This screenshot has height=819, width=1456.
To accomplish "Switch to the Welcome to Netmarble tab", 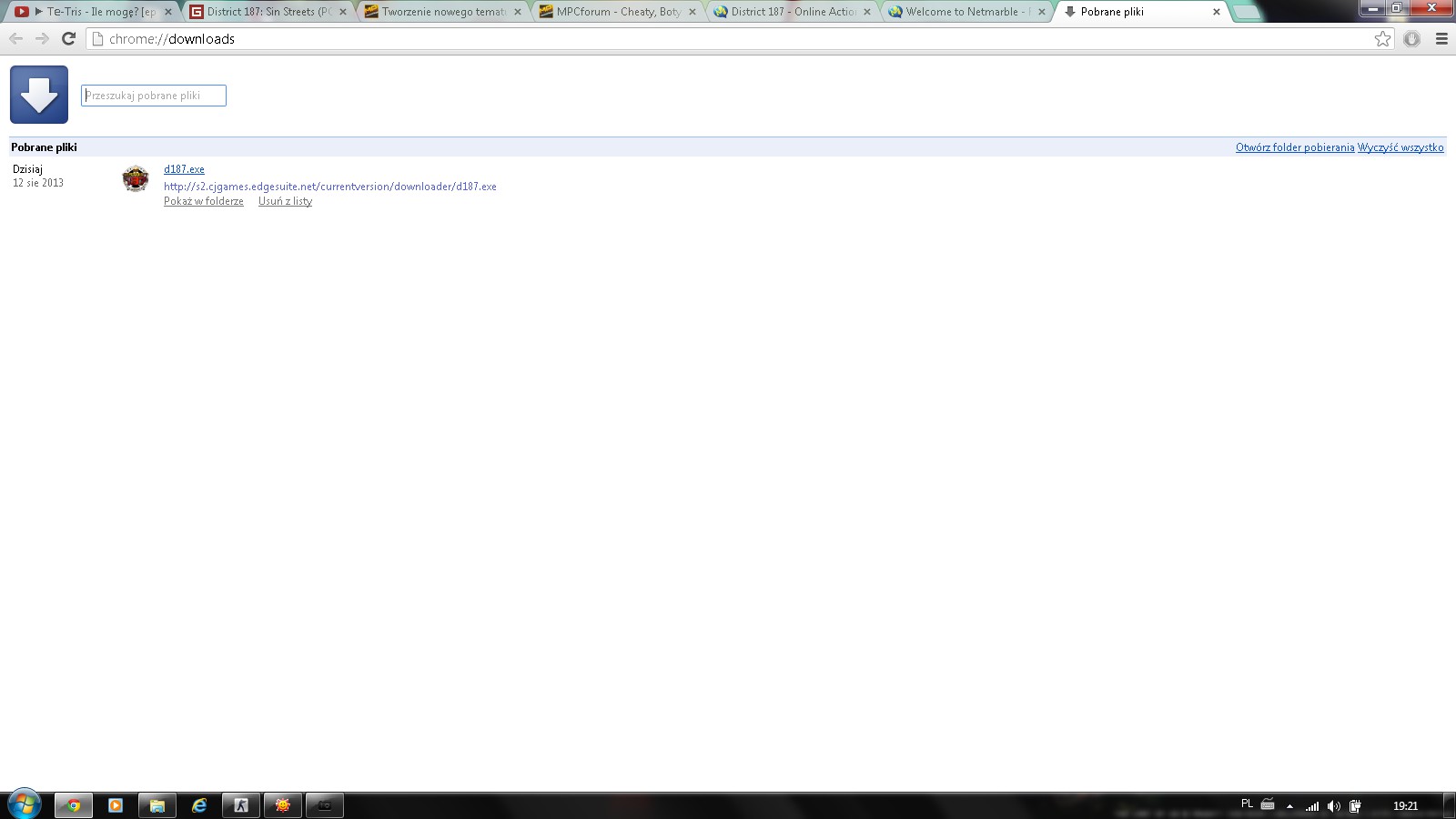I will [x=967, y=12].
